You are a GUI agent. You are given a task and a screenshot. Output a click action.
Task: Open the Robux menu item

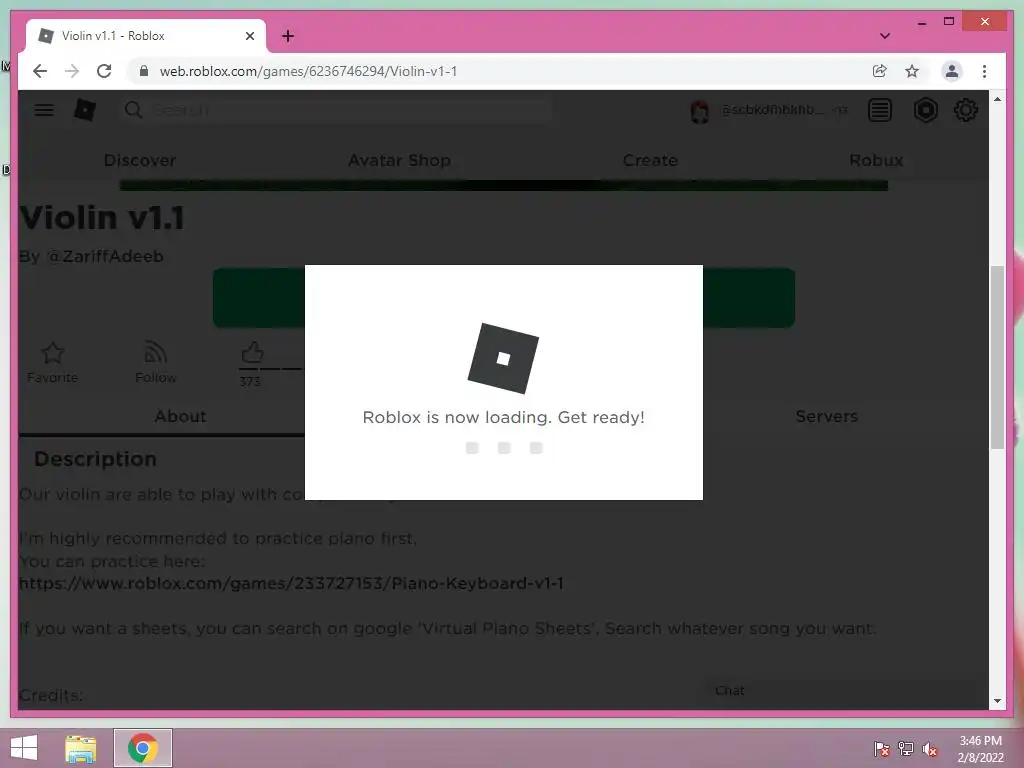click(x=876, y=160)
